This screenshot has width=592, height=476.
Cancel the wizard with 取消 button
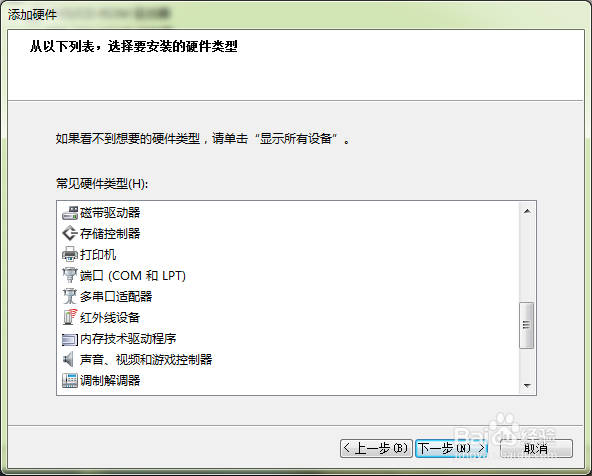coord(536,448)
